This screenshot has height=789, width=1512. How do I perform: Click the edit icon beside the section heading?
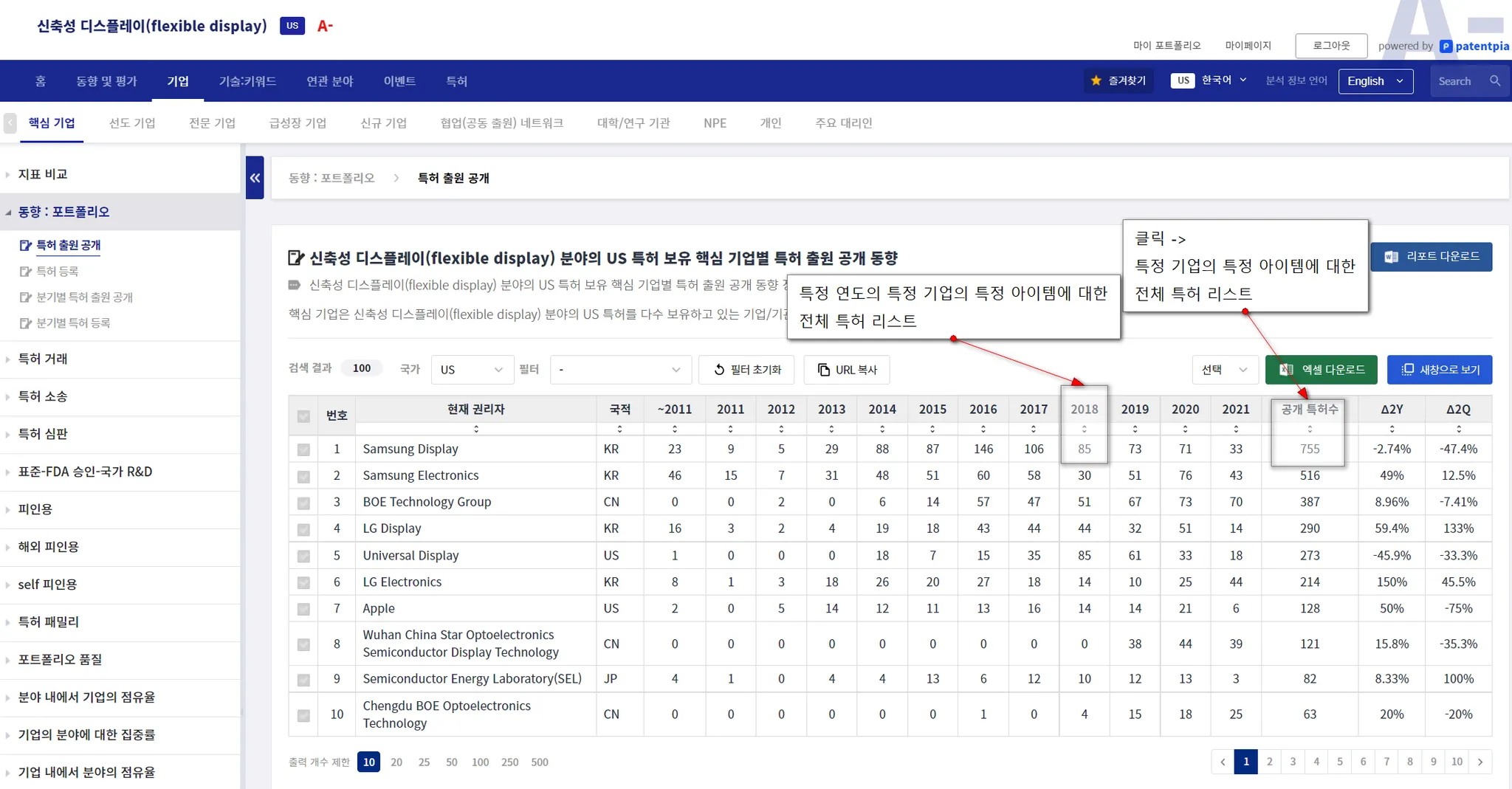(x=295, y=258)
